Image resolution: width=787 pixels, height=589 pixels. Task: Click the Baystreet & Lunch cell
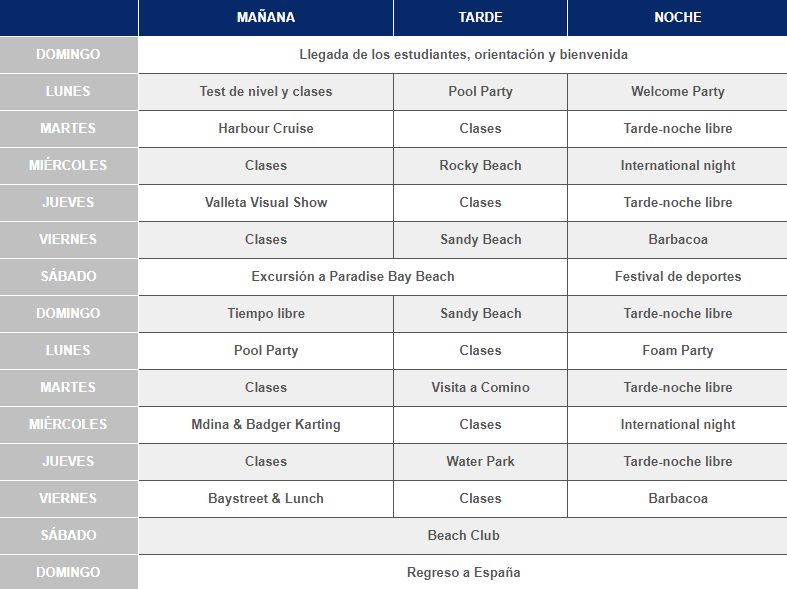[266, 498]
